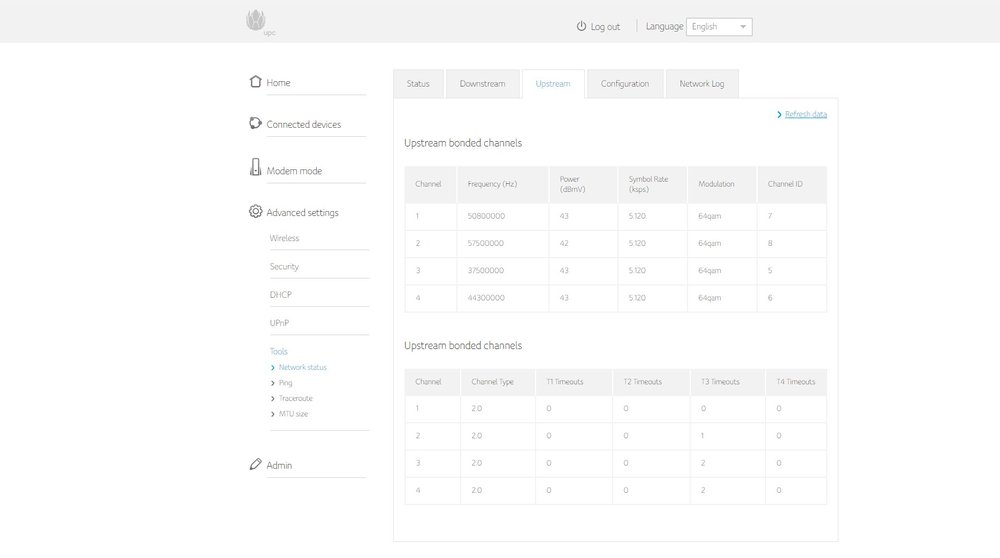Click the chevron next to Network status
This screenshot has height=558, width=1000.
273,368
